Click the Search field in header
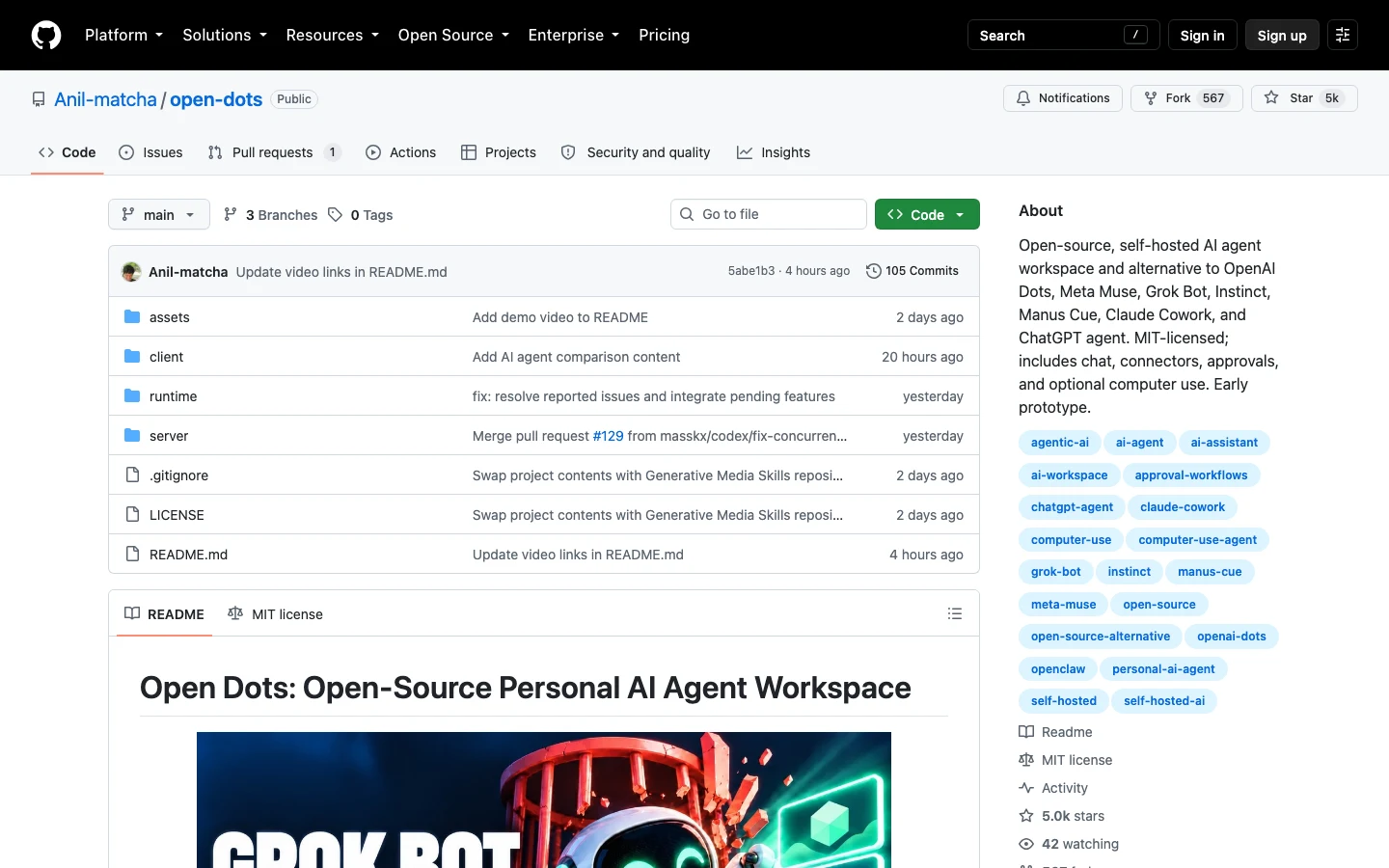The image size is (1389, 868). pos(1063,35)
